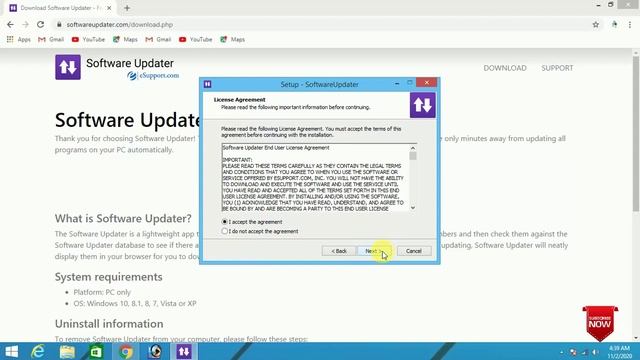Cancel the SoftwareUpdater setup
The width and height of the screenshot is (640, 360).
(413, 251)
